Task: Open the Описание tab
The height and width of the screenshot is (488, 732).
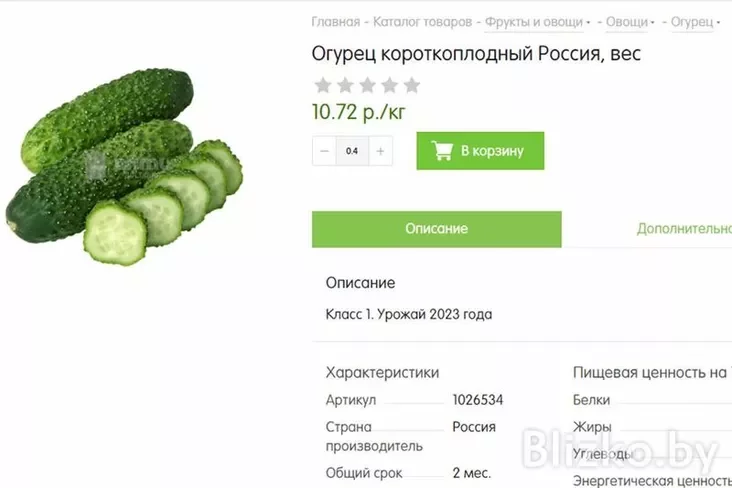Action: tap(436, 229)
